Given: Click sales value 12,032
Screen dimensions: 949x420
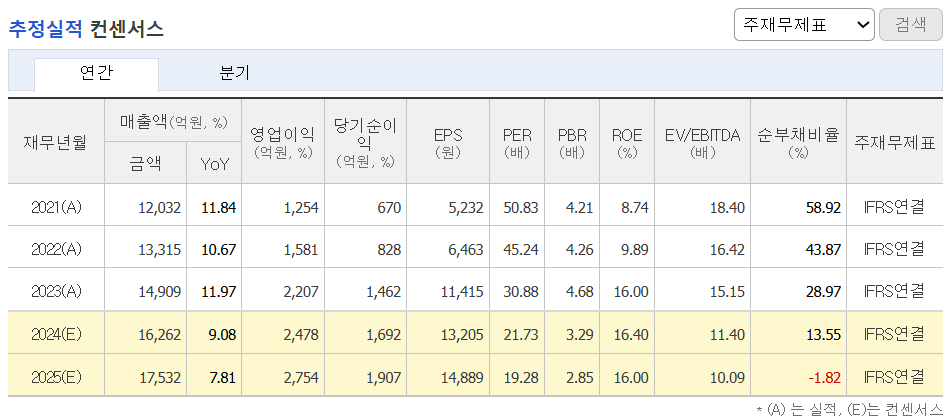Looking at the screenshot, I should coord(160,208).
